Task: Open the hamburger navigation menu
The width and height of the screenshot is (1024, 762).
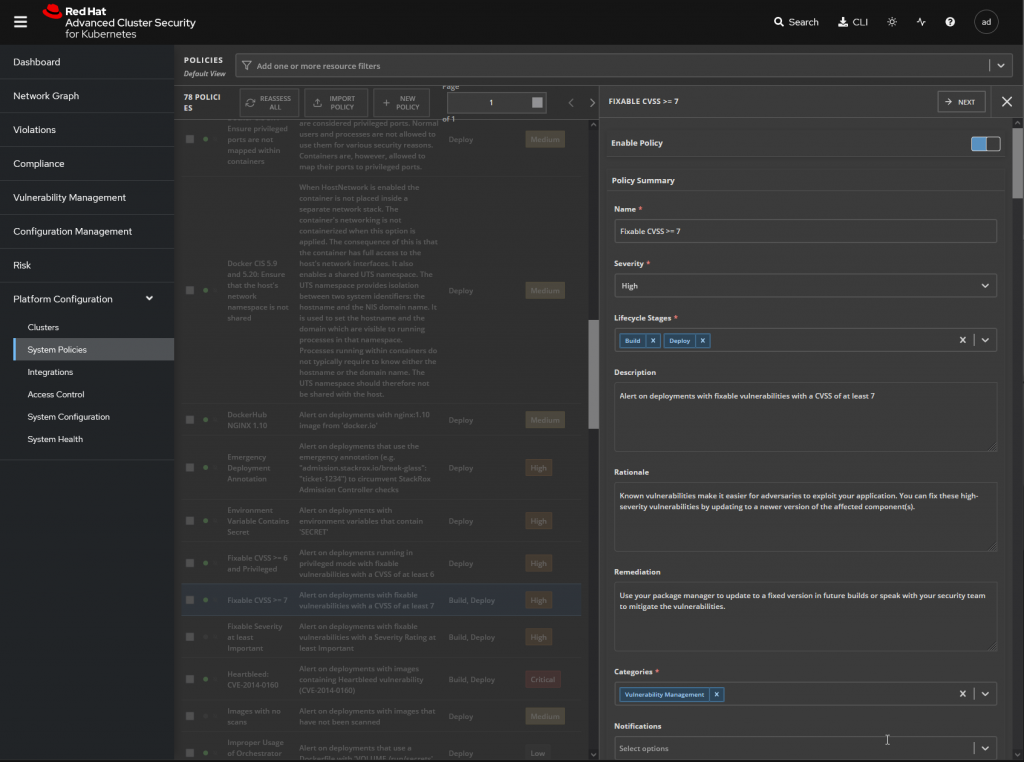Action: [x=20, y=22]
